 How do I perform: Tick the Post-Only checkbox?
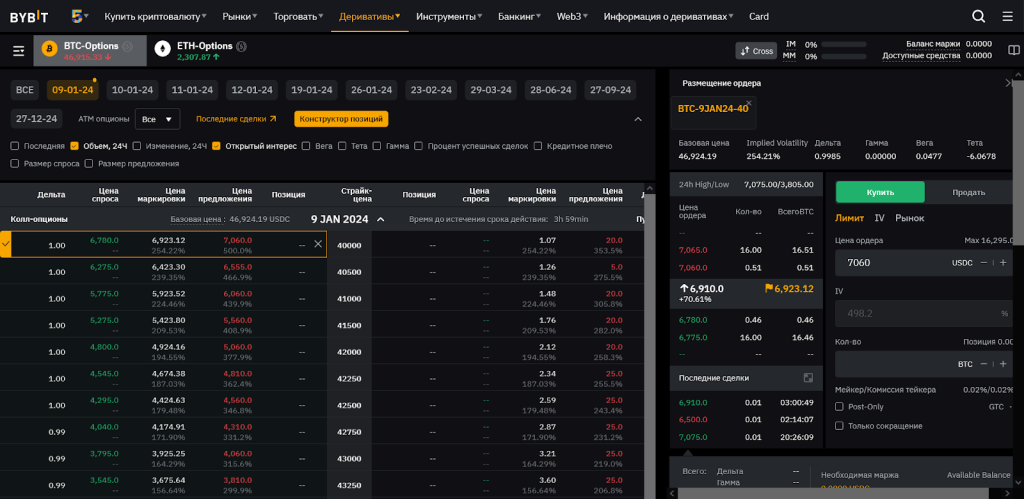point(839,407)
